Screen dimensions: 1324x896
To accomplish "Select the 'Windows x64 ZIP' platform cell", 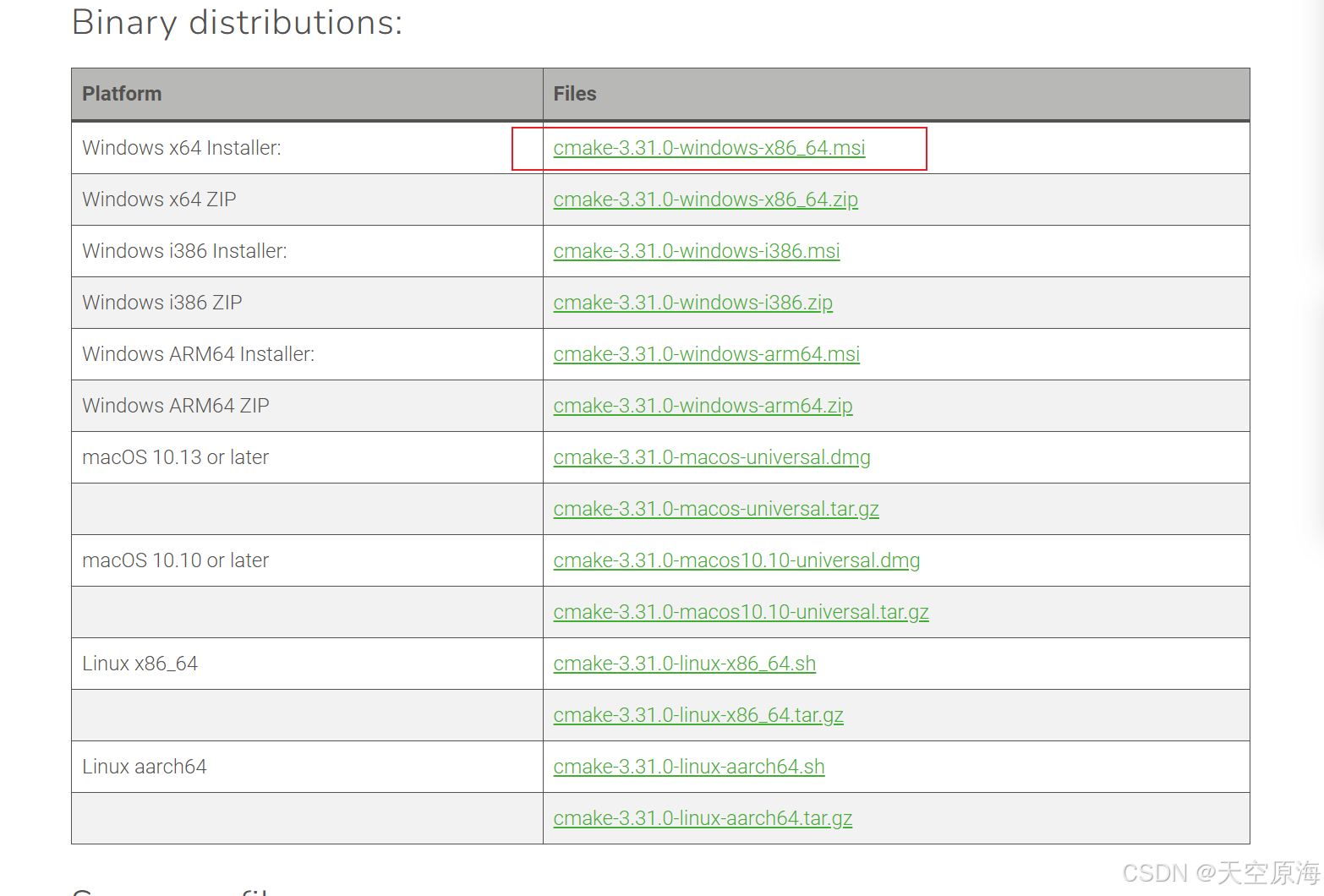I will [307, 199].
